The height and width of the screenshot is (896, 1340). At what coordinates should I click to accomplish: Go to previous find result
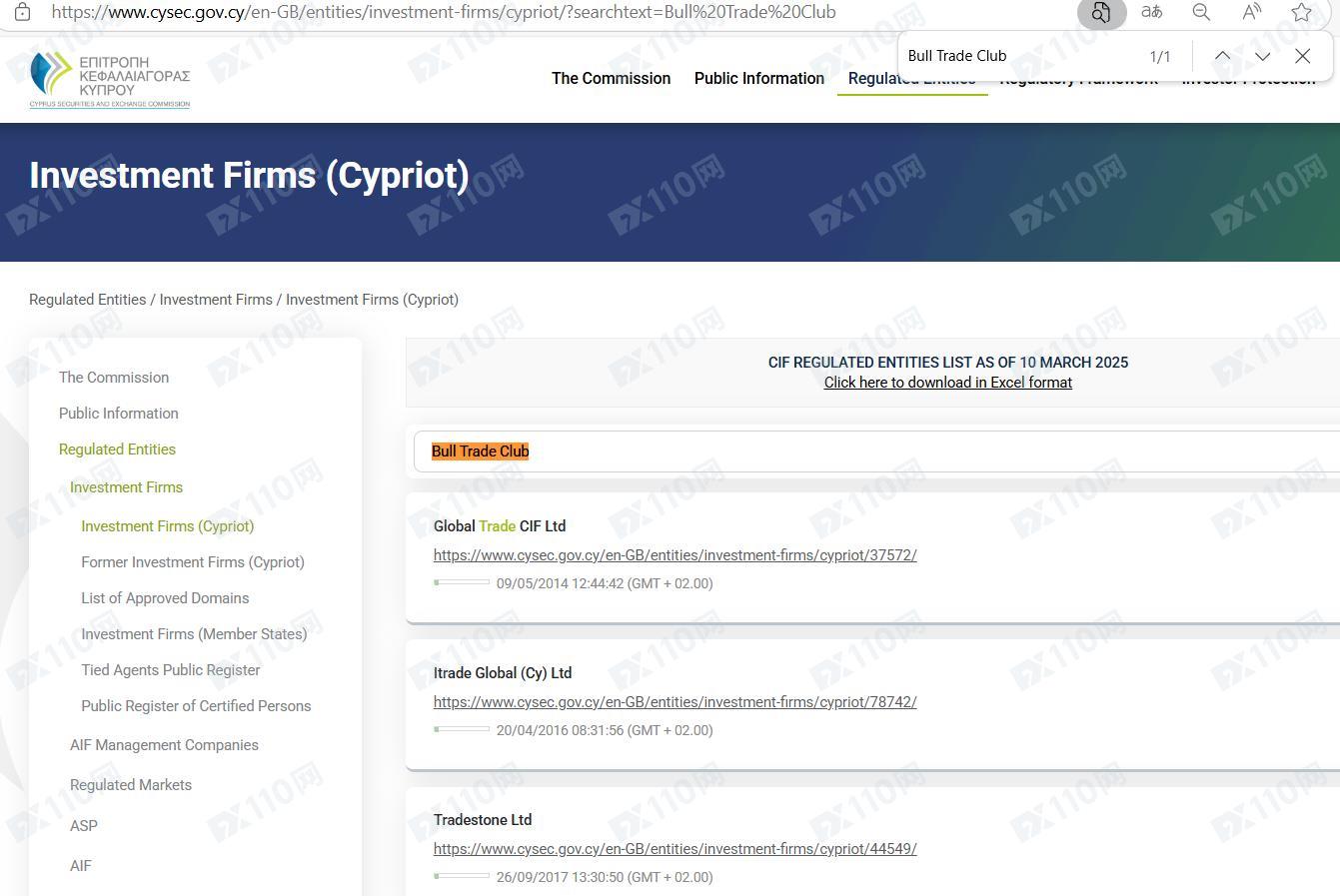pyautogui.click(x=1222, y=56)
